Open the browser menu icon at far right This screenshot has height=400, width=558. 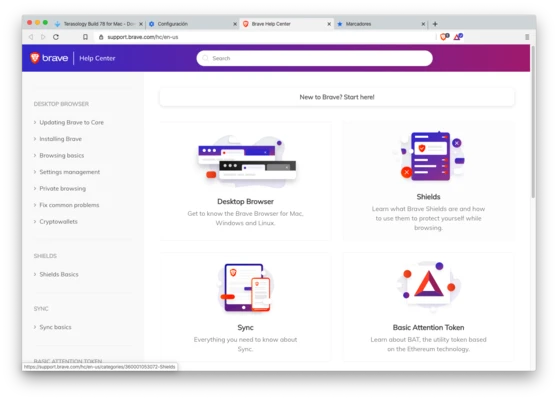click(527, 37)
